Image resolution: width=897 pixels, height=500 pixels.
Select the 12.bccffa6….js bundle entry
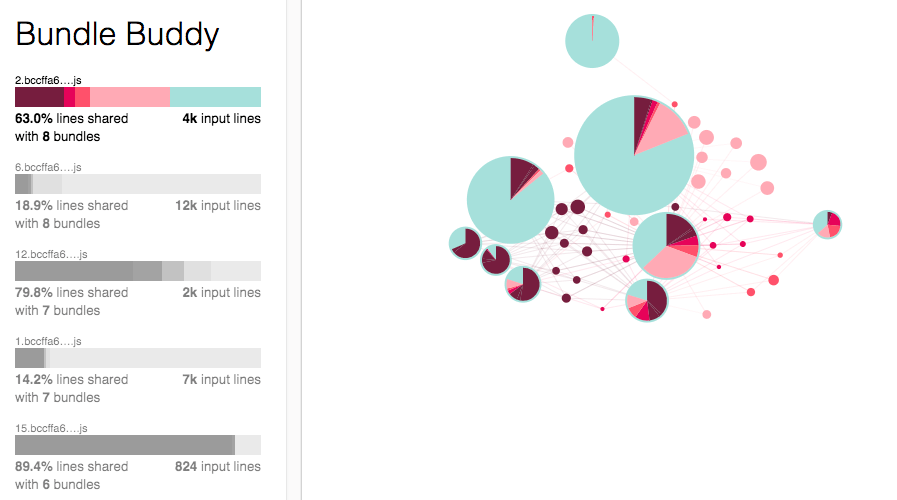click(138, 283)
